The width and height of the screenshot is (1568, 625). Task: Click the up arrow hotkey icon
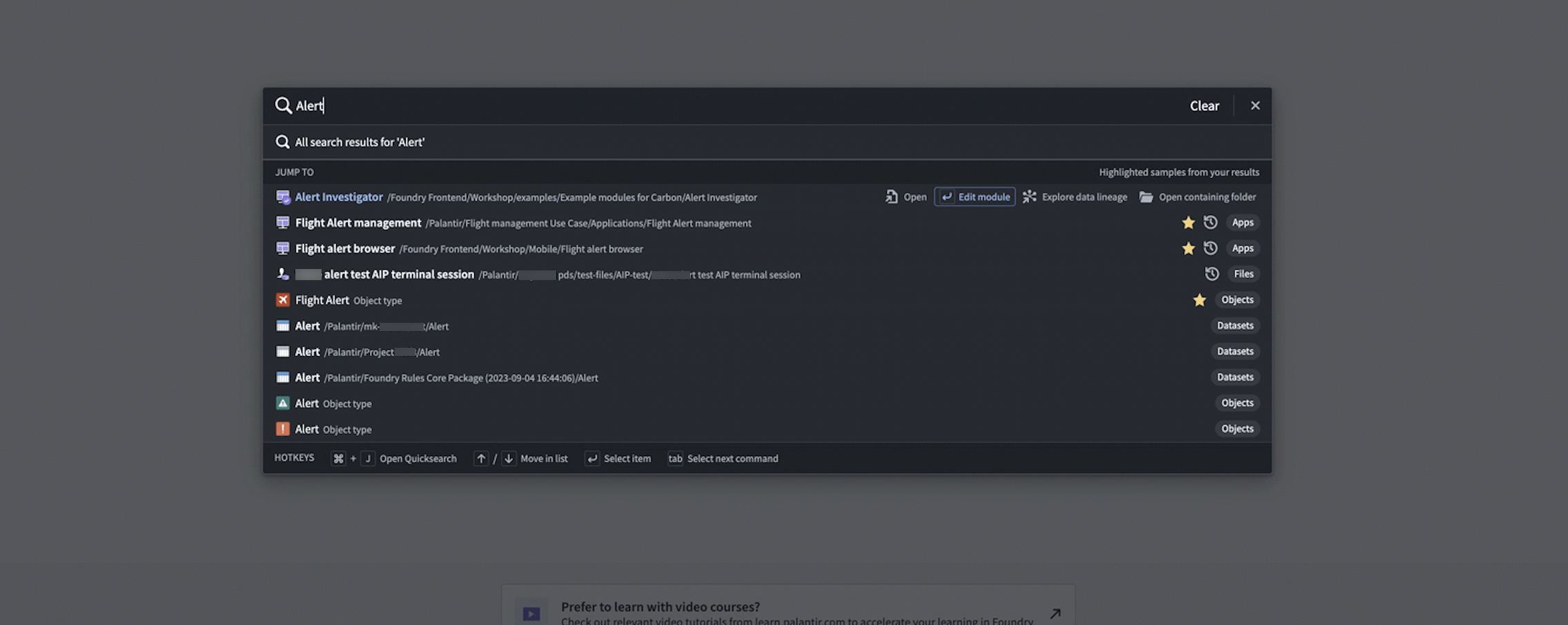[481, 459]
